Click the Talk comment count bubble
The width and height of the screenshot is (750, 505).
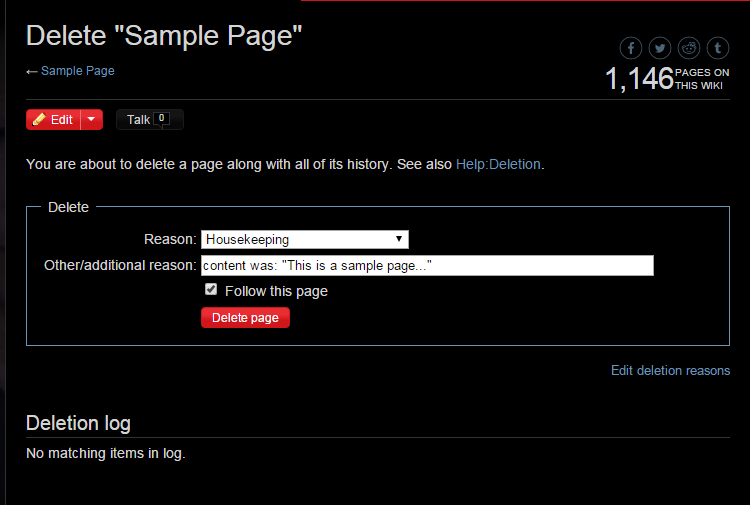161,119
